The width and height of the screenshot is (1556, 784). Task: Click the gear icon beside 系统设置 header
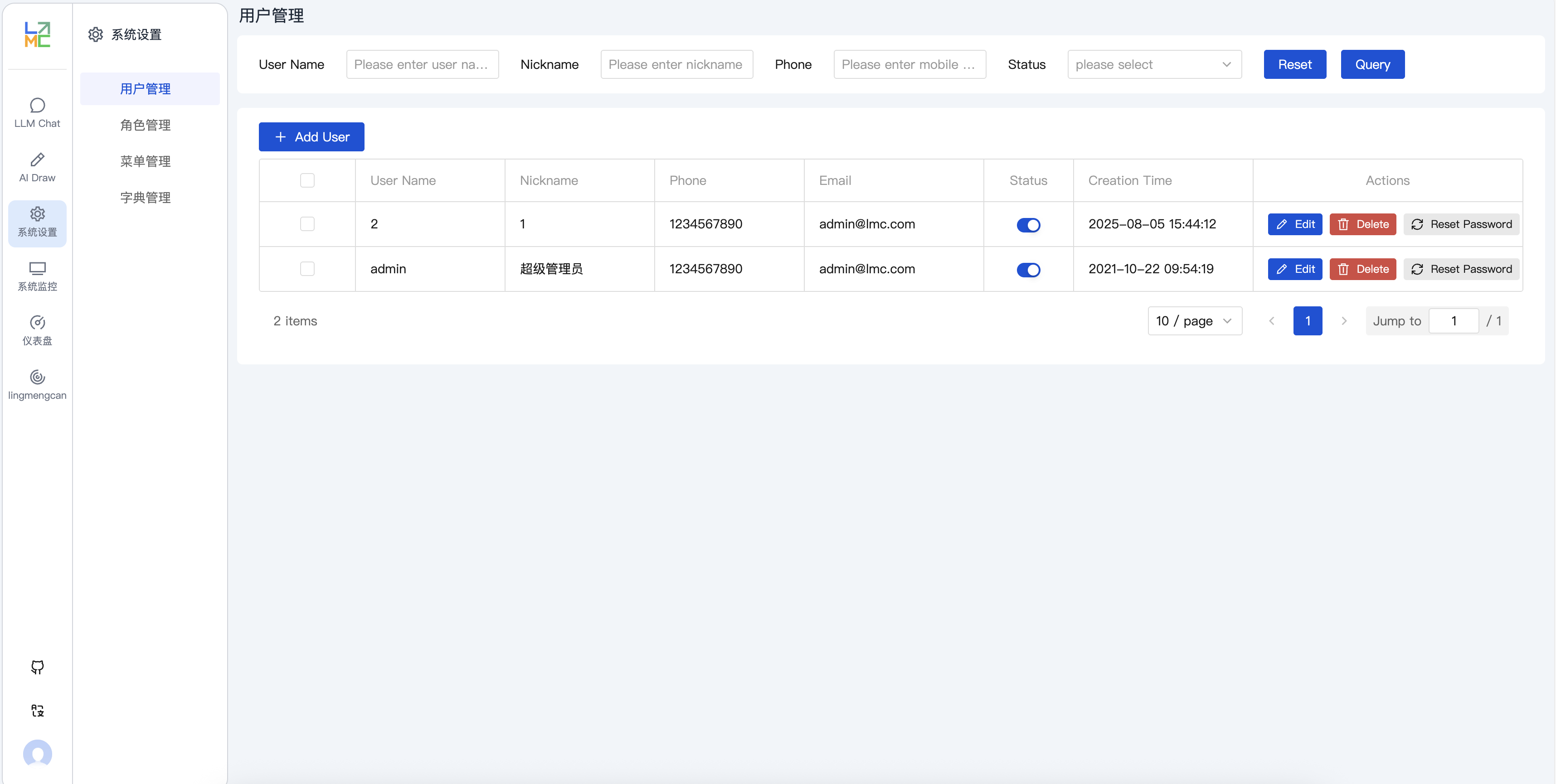96,34
